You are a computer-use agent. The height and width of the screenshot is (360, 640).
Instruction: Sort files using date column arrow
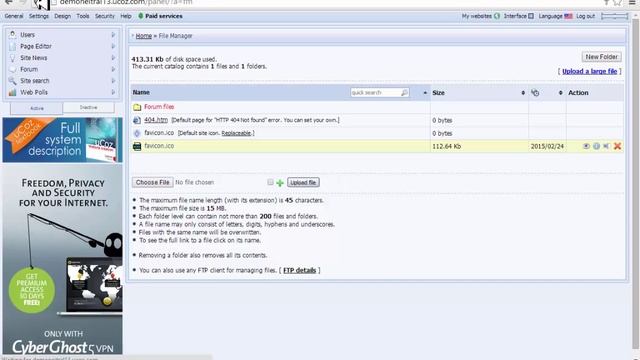pos(560,93)
